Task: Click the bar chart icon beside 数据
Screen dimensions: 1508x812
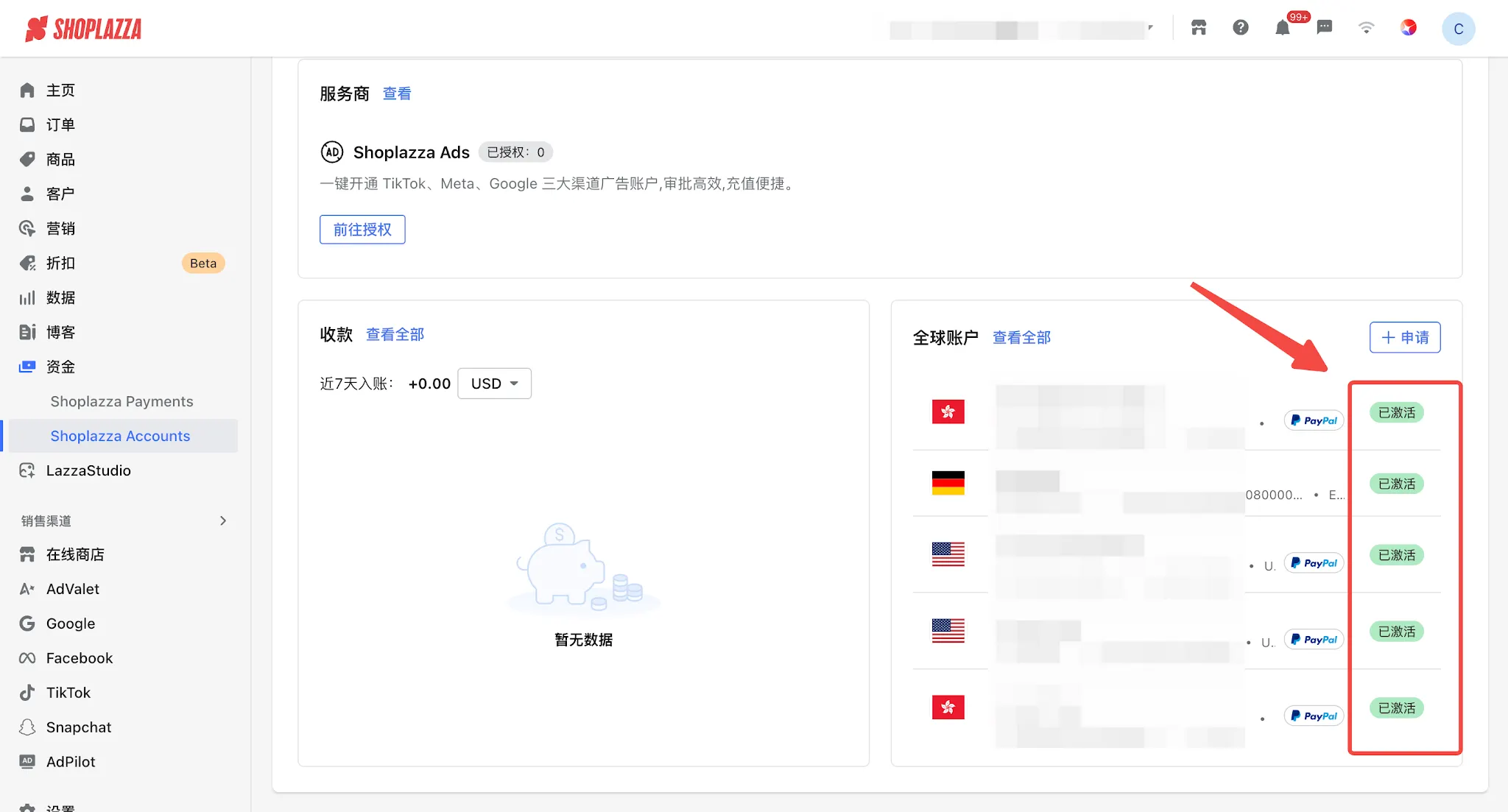Action: point(27,297)
